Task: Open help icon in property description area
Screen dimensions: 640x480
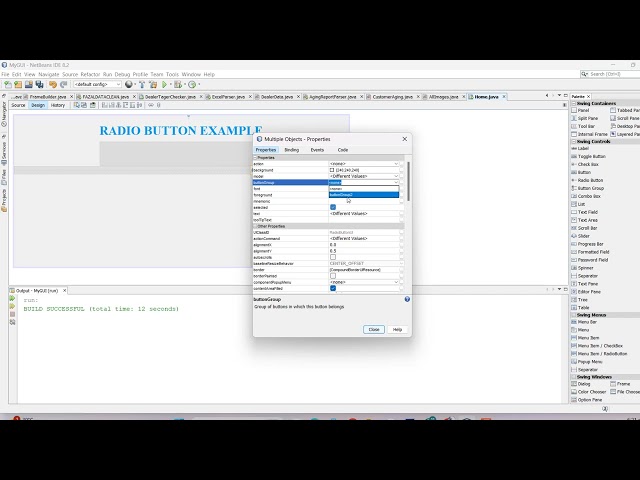Action: (407, 299)
